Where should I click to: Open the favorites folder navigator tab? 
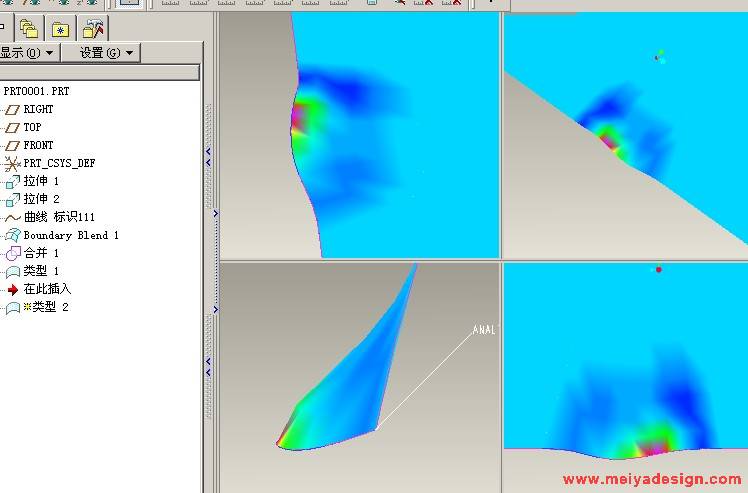61,29
